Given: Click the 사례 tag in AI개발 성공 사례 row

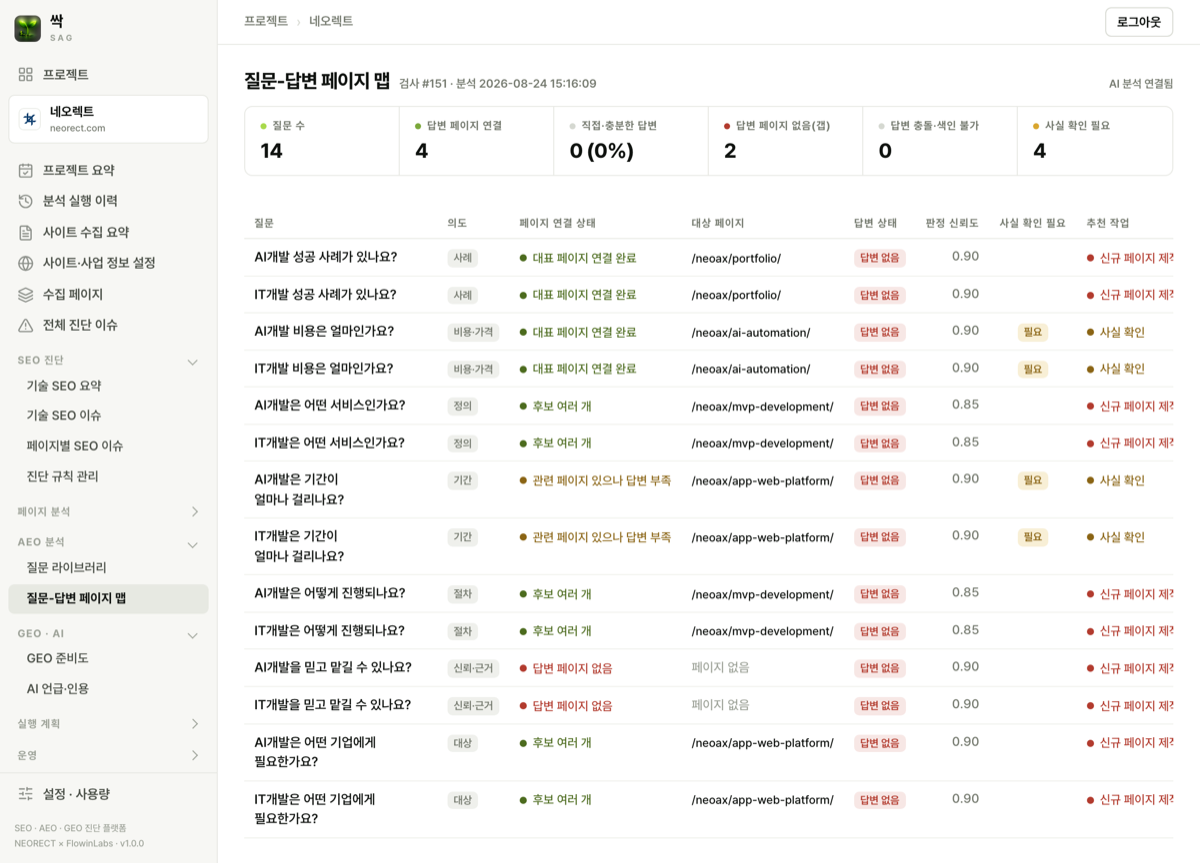Looking at the screenshot, I should [463, 258].
